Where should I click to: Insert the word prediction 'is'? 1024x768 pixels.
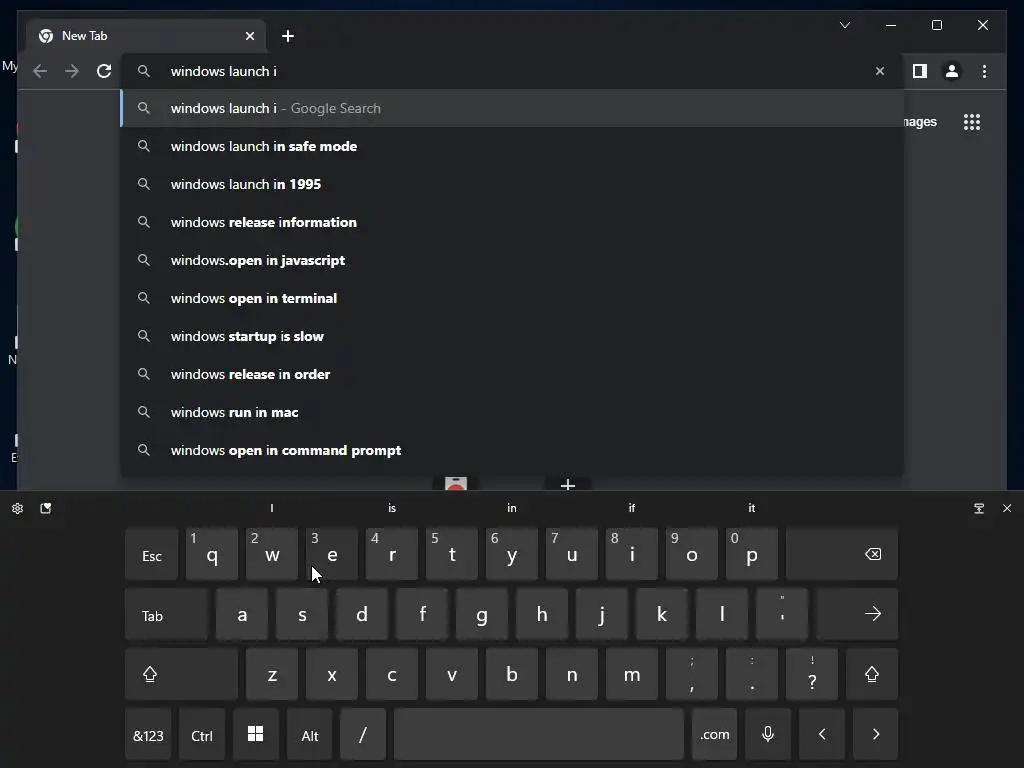(392, 508)
